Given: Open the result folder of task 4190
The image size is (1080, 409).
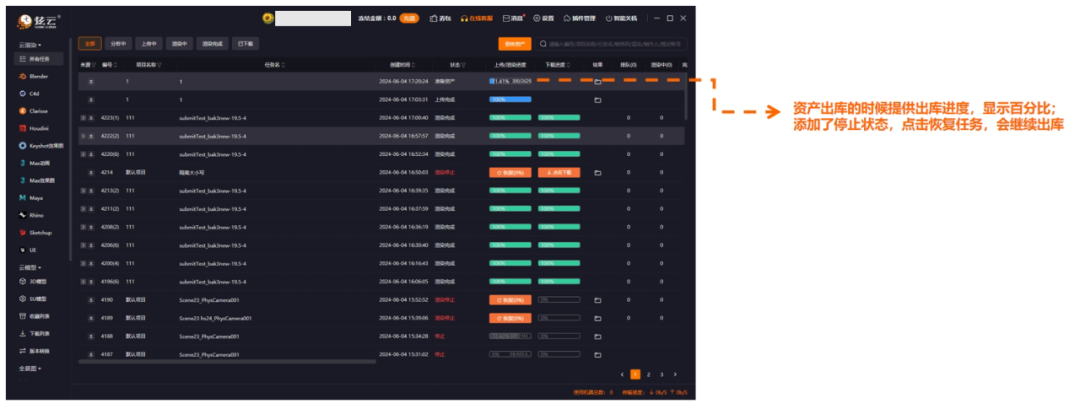Looking at the screenshot, I should coord(598,300).
